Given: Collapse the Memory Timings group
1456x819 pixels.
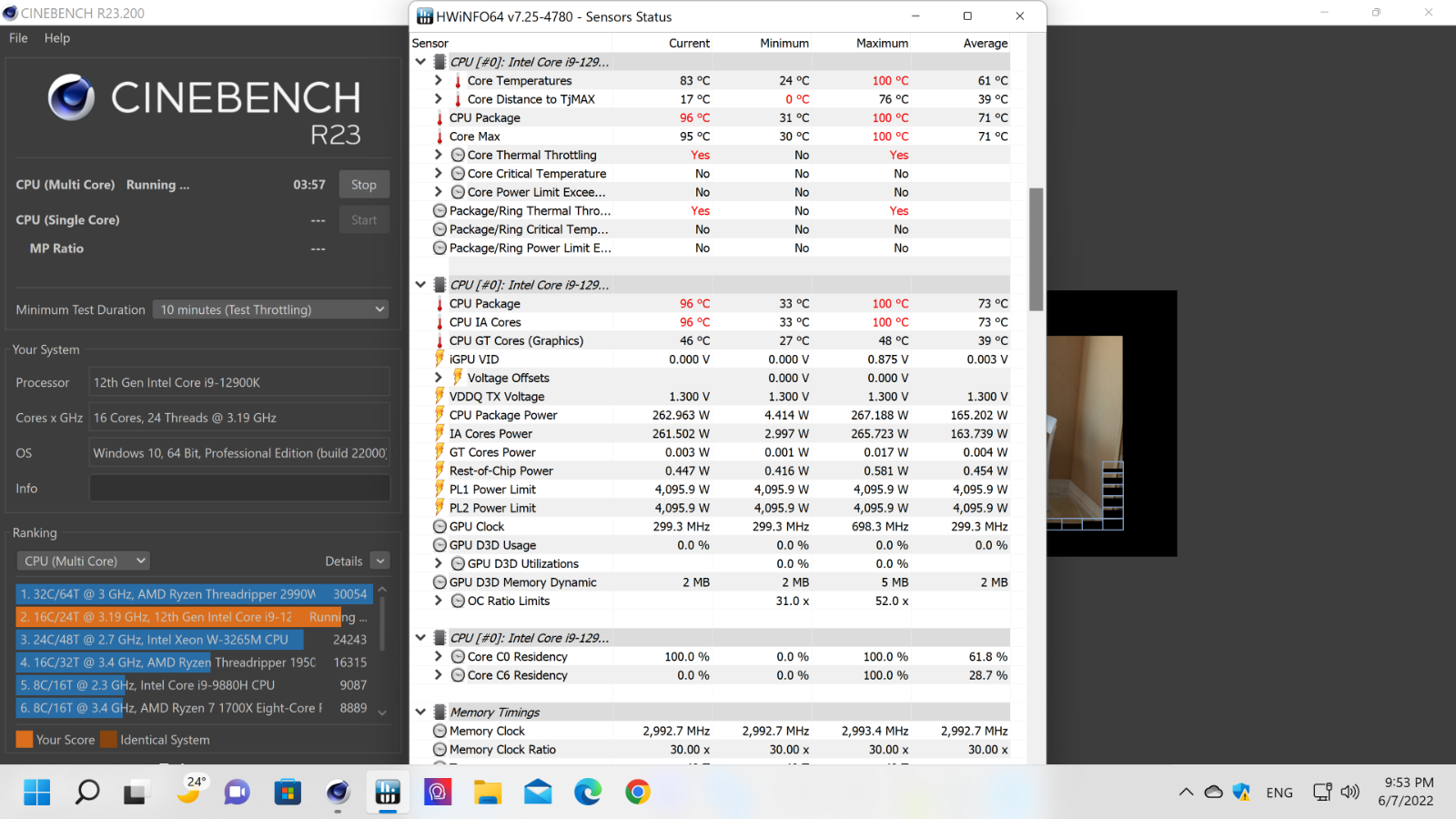Looking at the screenshot, I should pyautogui.click(x=420, y=713).
